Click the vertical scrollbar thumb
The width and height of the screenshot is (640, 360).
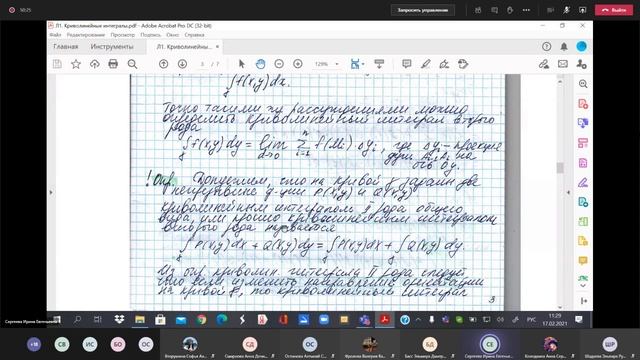[x=560, y=167]
